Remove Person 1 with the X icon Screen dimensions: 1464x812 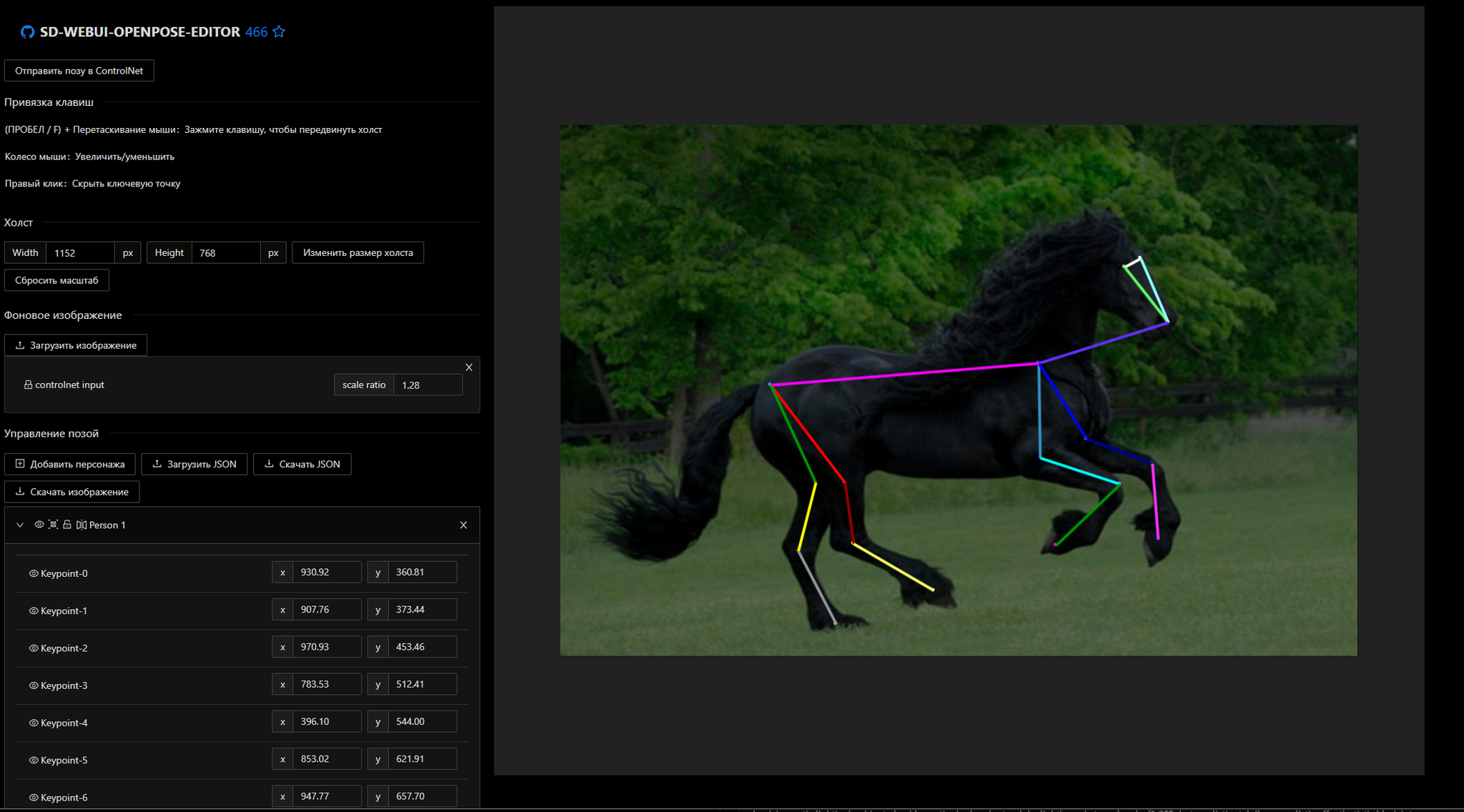(463, 525)
